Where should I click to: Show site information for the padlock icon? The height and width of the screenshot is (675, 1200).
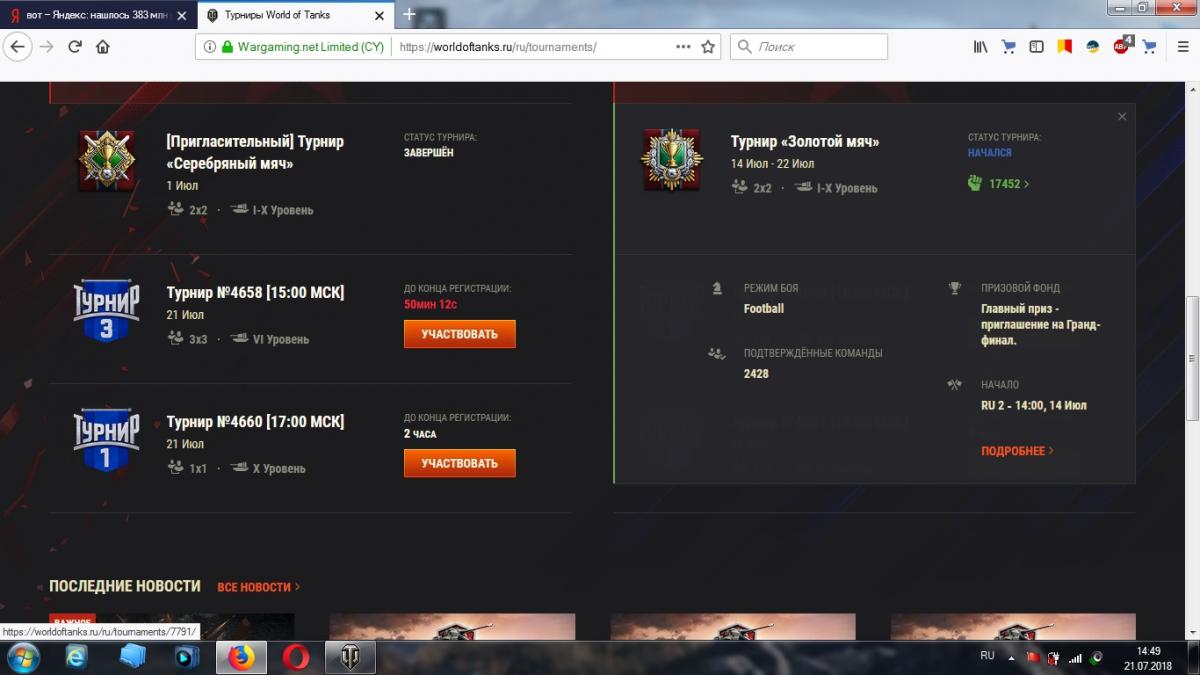click(227, 47)
